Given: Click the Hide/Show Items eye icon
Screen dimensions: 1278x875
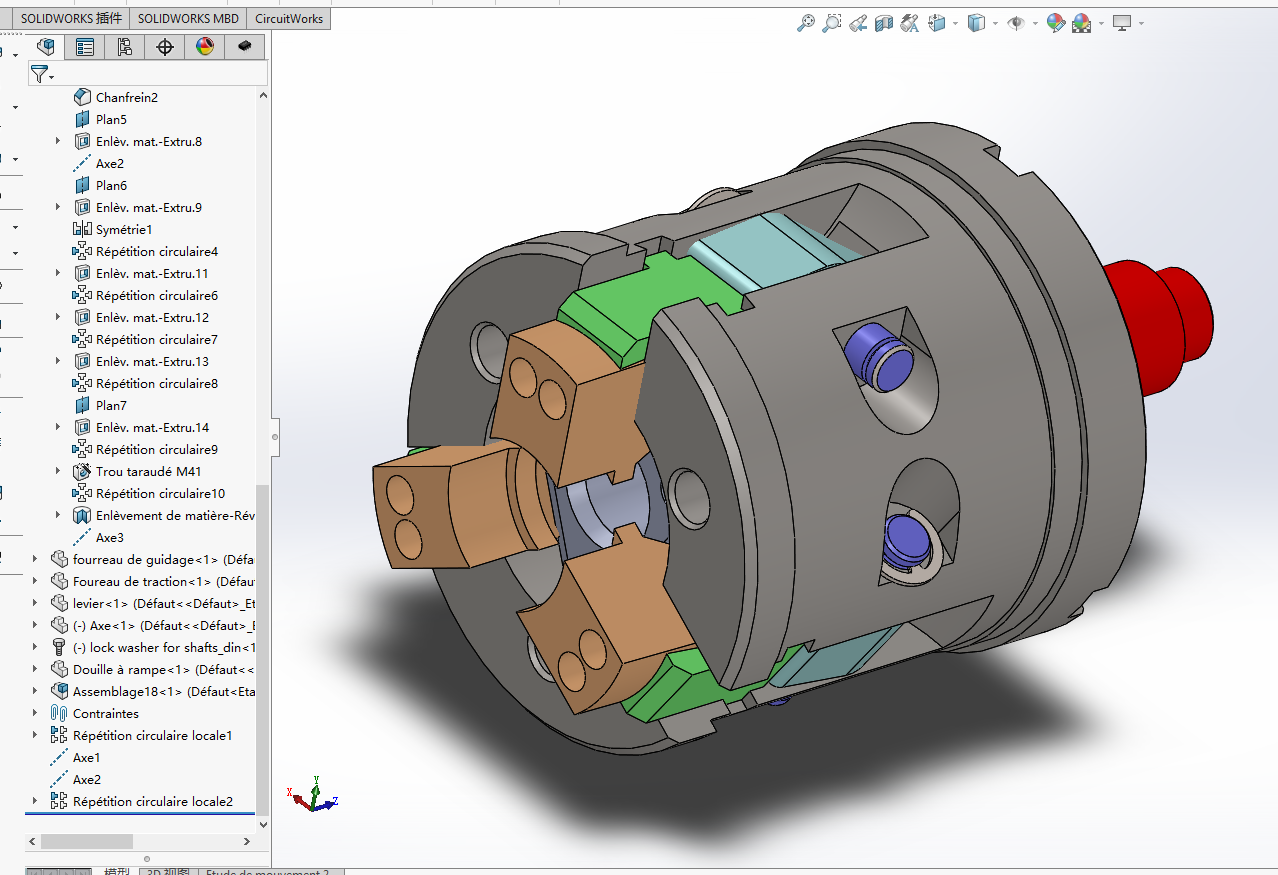Looking at the screenshot, I should tap(1016, 23).
